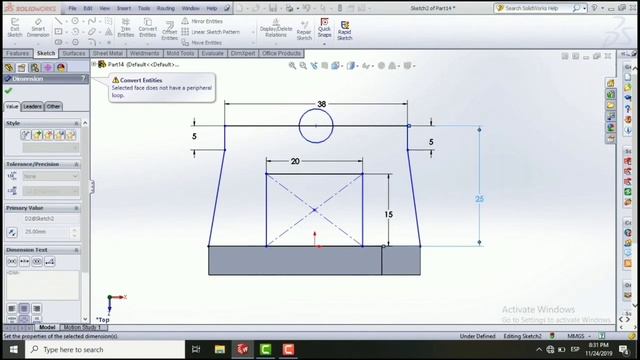640x360 pixels.
Task: Click Mirror Entities in the sketch toolbar
Action: (x=202, y=21)
